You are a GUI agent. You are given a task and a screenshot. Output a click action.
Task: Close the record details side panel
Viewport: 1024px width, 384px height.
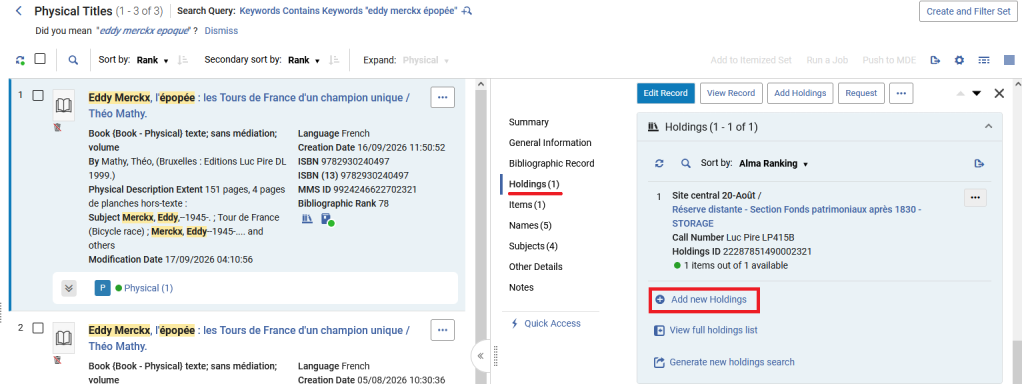999,93
